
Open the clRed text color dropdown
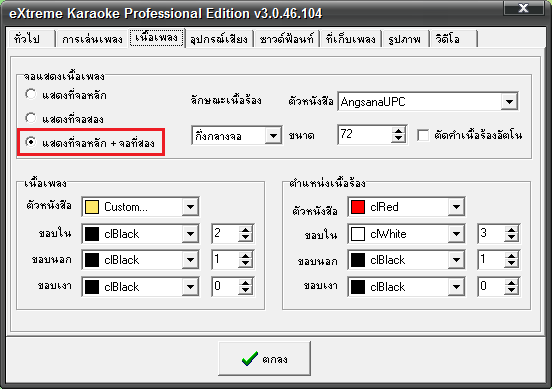[x=456, y=207]
